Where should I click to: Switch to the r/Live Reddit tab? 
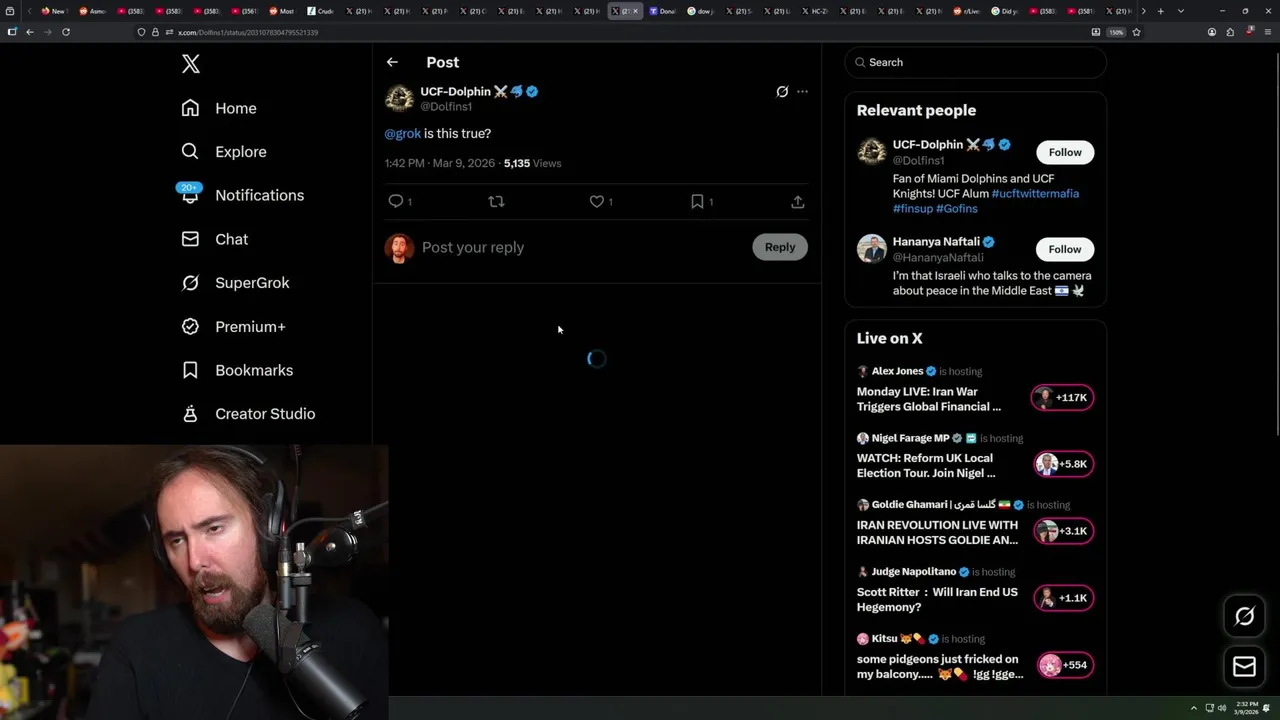coord(967,11)
